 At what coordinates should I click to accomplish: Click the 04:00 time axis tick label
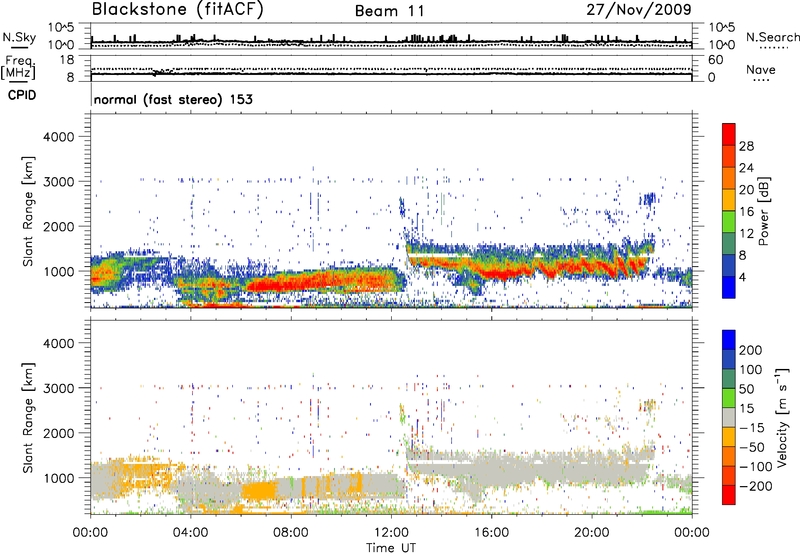(191, 533)
